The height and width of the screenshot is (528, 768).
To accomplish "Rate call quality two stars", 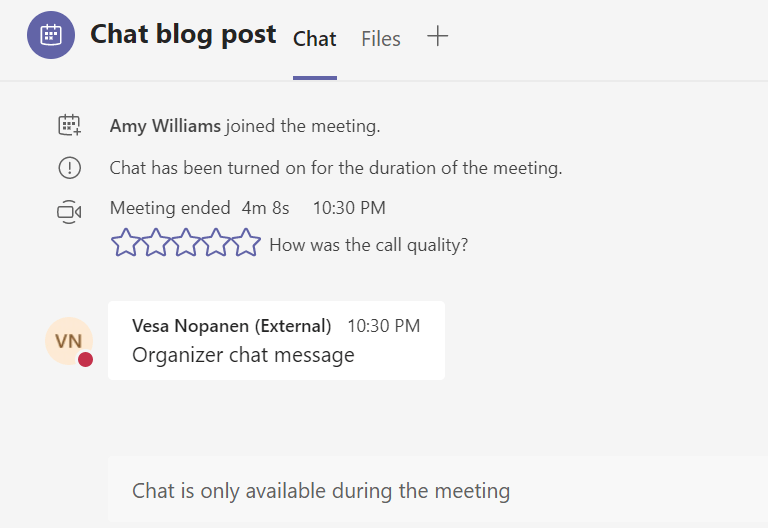I will click(x=155, y=243).
